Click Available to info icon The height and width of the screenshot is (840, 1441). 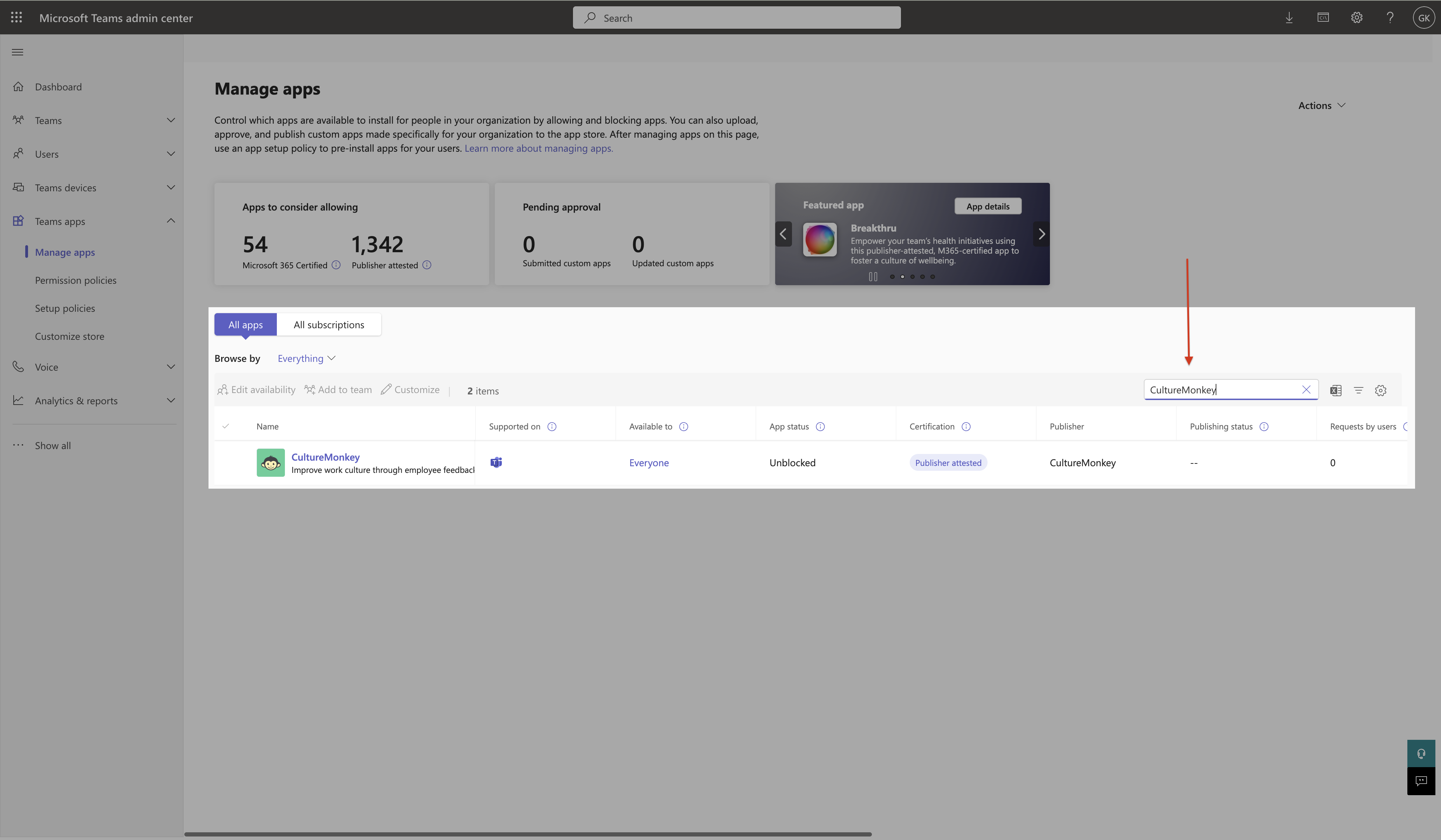click(x=683, y=426)
